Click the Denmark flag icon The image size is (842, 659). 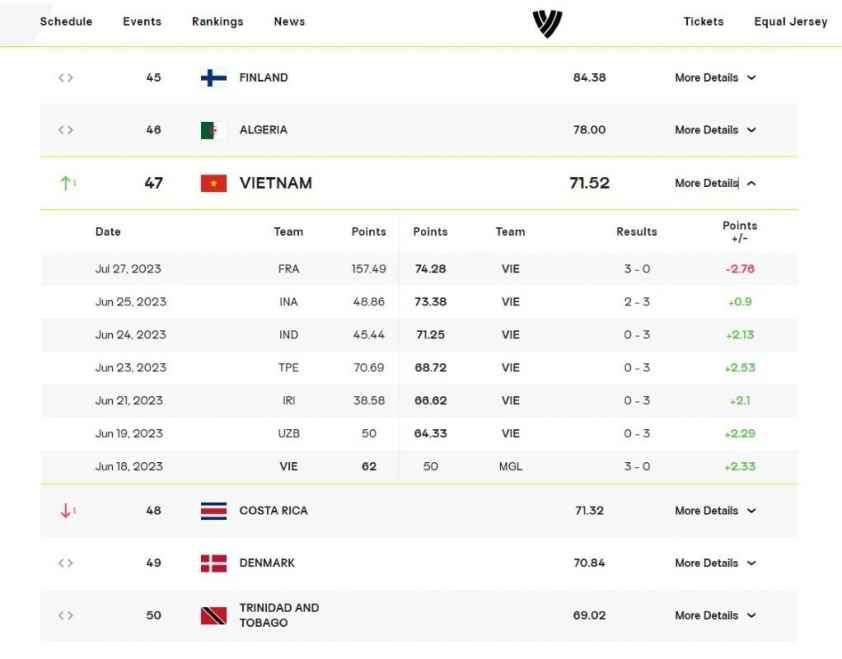click(213, 563)
